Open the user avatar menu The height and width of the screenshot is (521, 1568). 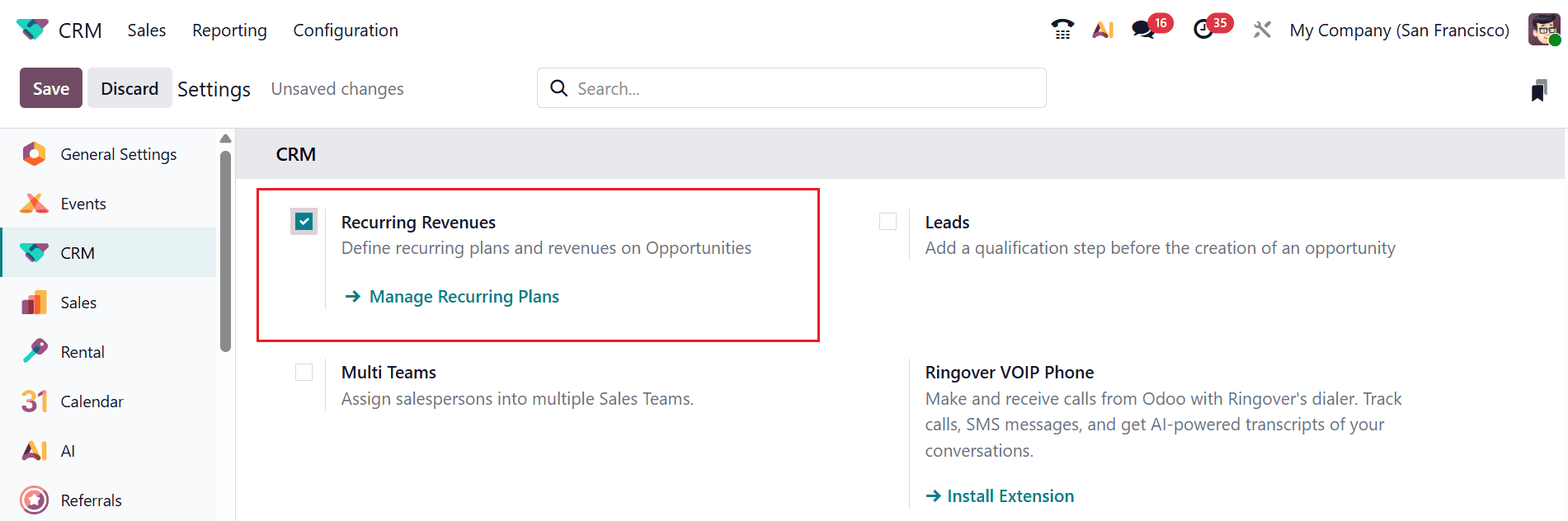coord(1544,30)
